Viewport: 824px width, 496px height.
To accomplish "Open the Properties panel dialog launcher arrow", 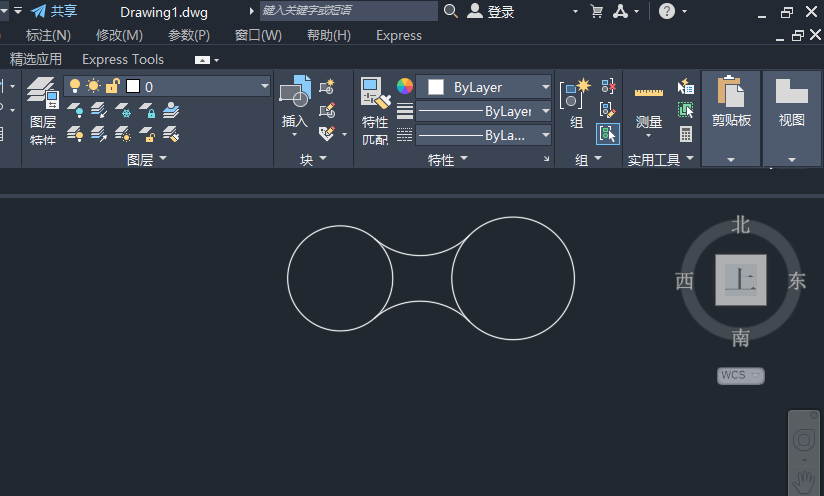I will 546,159.
